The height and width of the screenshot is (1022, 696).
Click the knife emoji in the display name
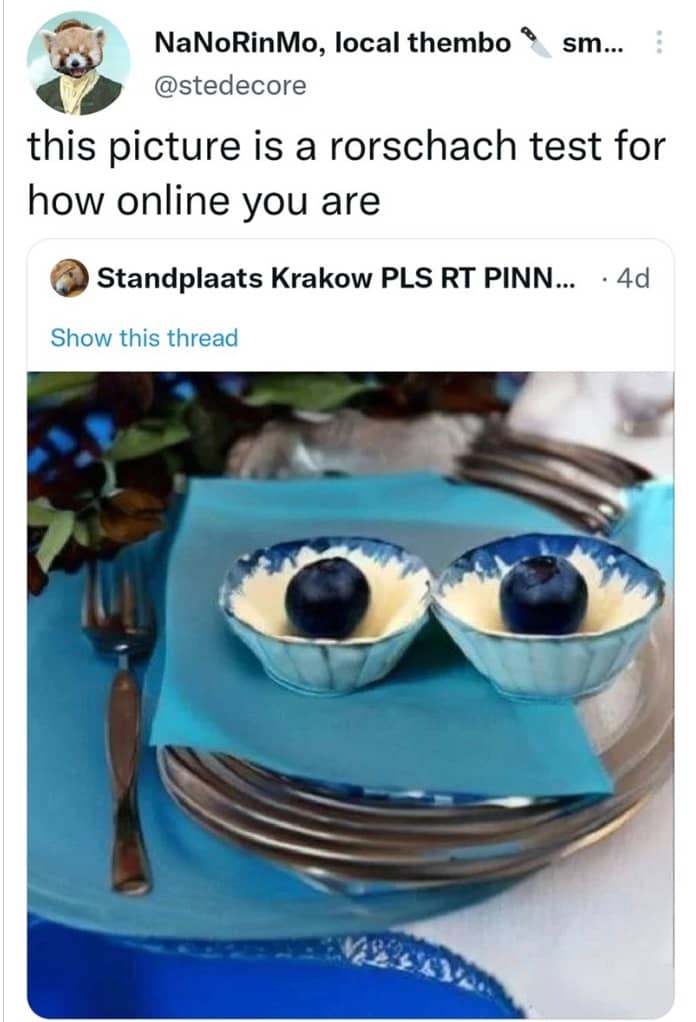(x=536, y=43)
